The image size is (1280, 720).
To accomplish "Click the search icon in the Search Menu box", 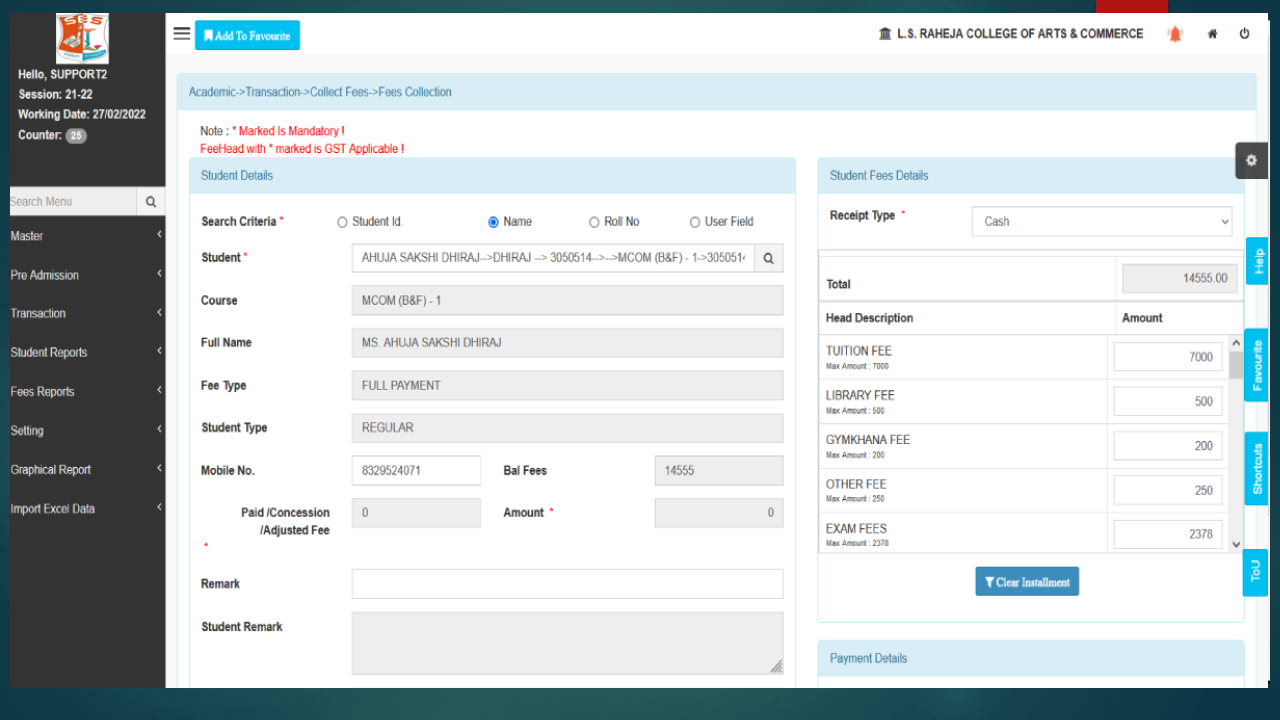I will tap(151, 201).
